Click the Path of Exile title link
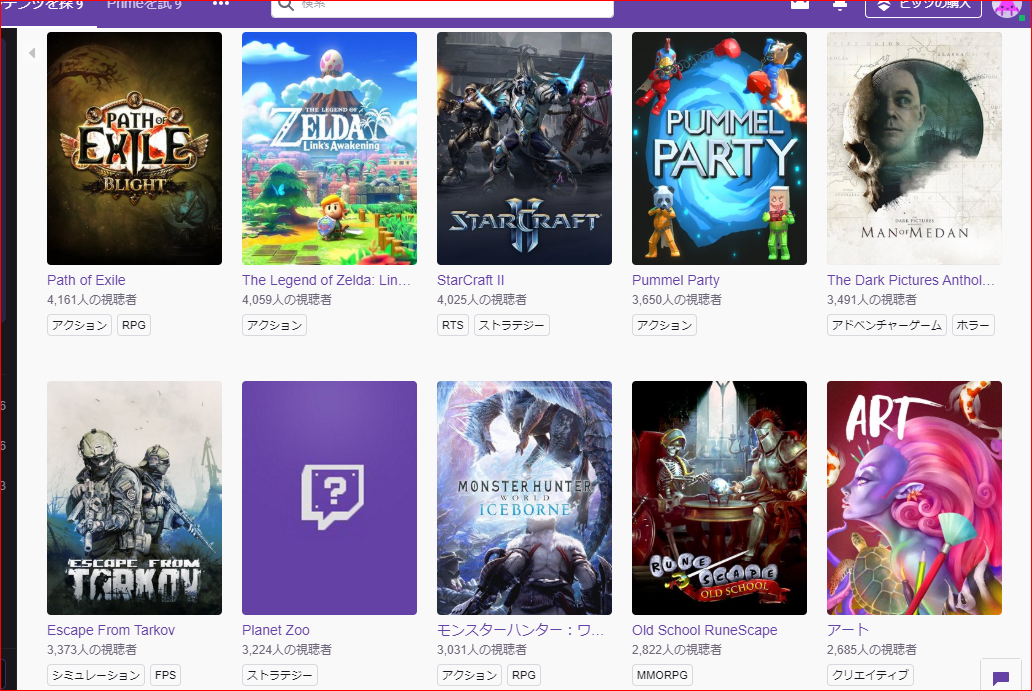Viewport: 1032px width, 691px height. point(86,280)
